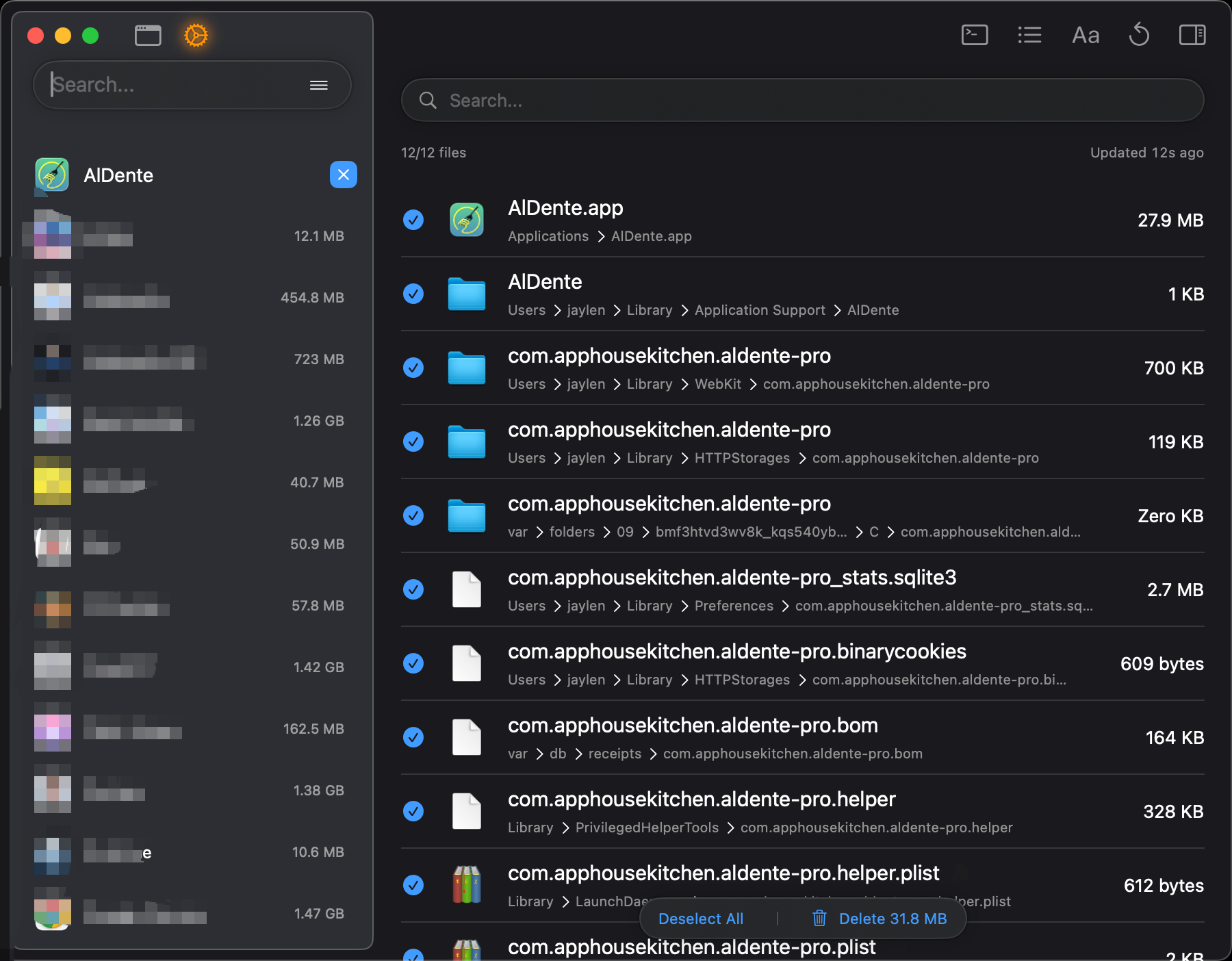Select the sidebar app sized 12.1 MB
Screen dimensions: 1232x961
(190, 236)
